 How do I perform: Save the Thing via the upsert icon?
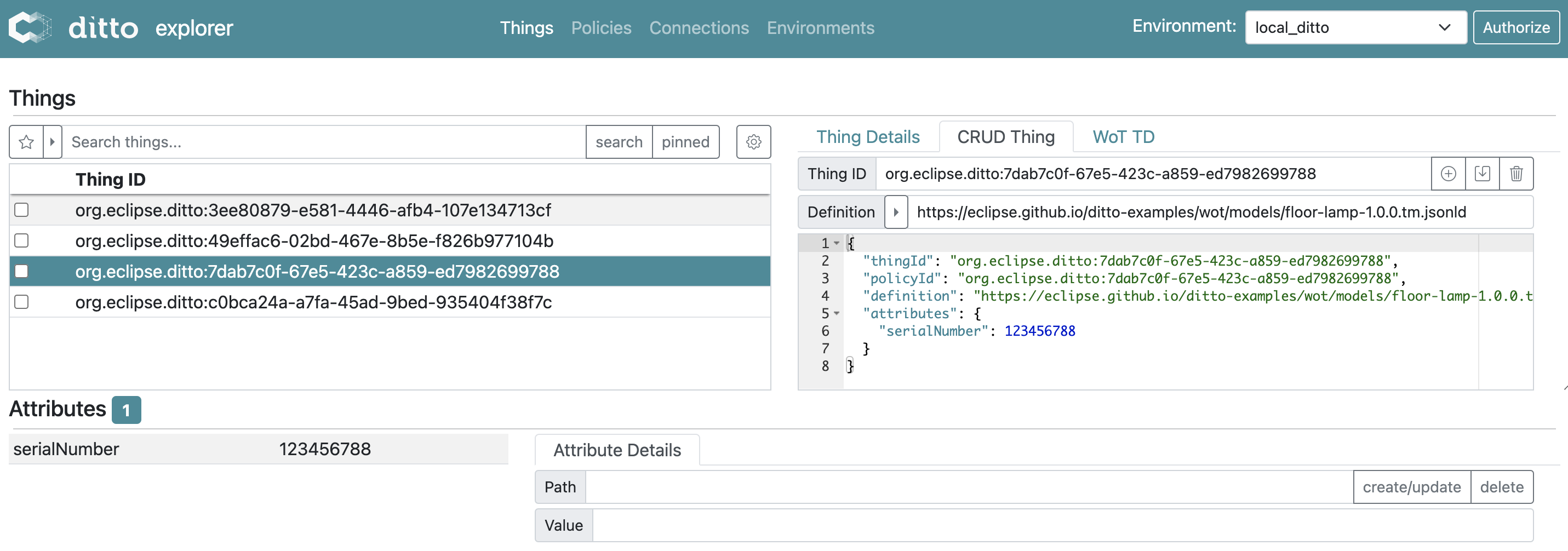(x=1483, y=174)
